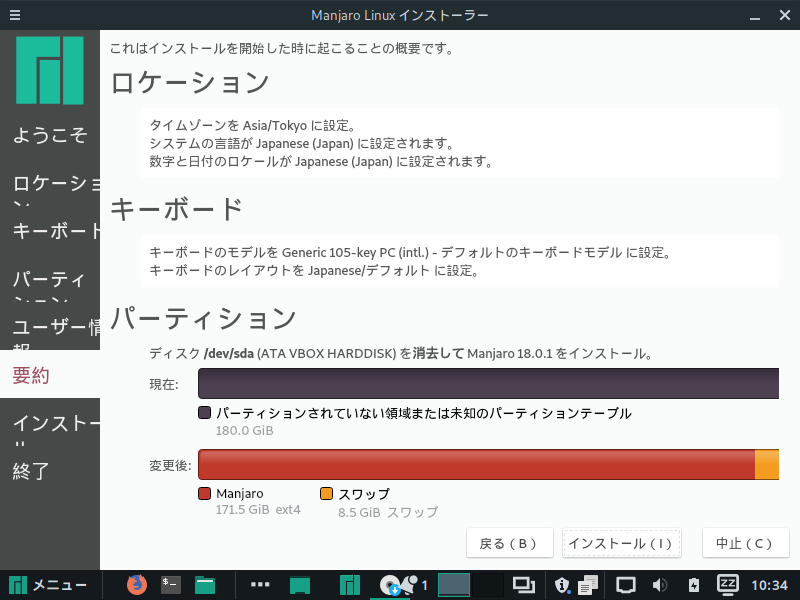This screenshot has width=800, height=600.
Task: Click the キーボード heading in summary
Action: [x=177, y=209]
